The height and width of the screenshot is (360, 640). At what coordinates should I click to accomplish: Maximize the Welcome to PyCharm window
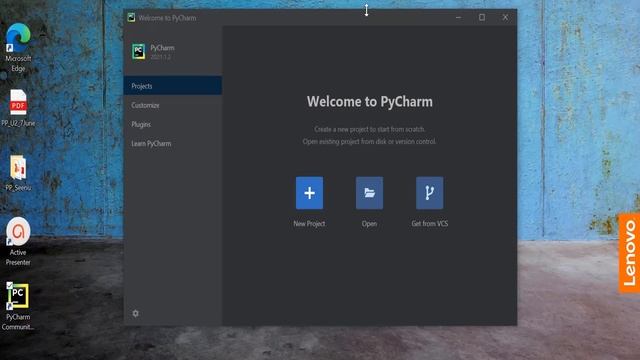(482, 18)
